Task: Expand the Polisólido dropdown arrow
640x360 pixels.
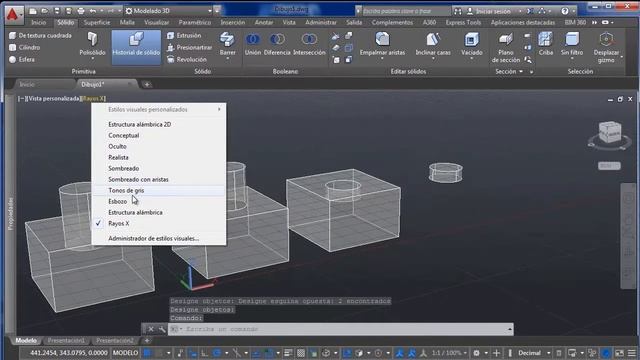Action: point(92,59)
